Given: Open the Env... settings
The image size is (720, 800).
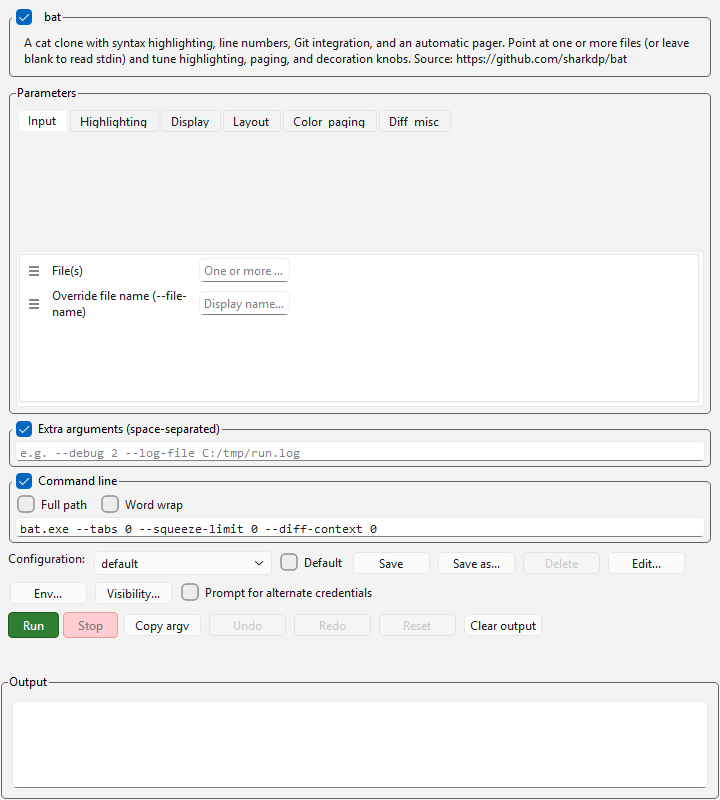Looking at the screenshot, I should 48,593.
